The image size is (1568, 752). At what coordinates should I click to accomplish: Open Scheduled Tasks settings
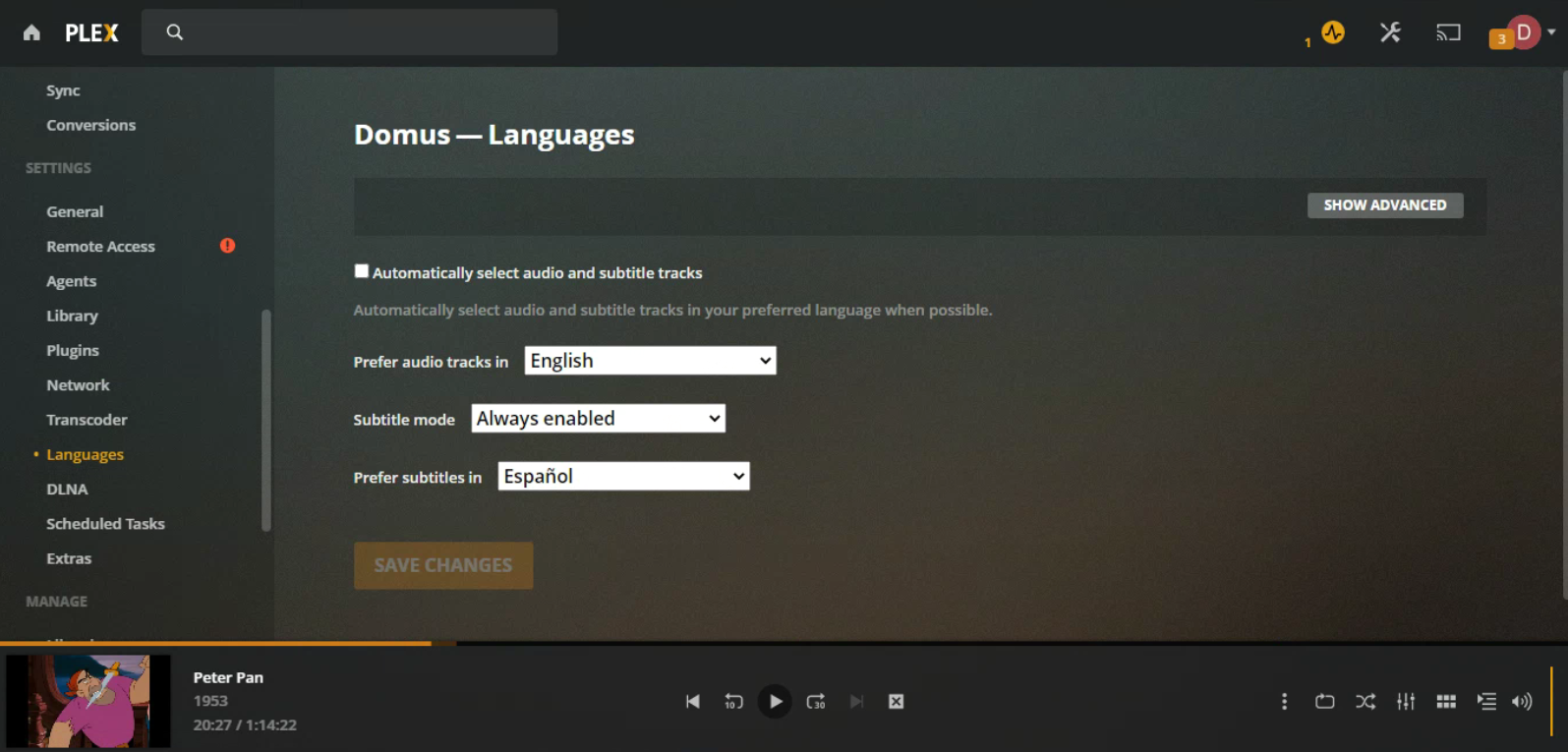coord(105,524)
